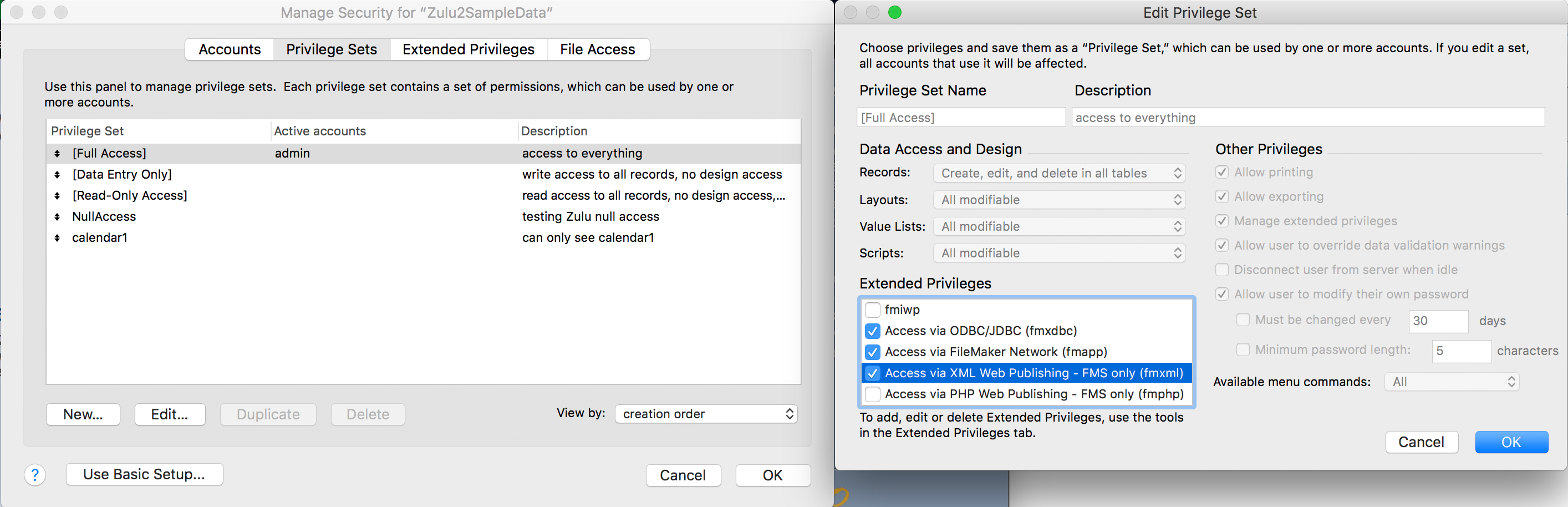Click the Edit... button
Screen dimensions: 1568x507
(170, 414)
